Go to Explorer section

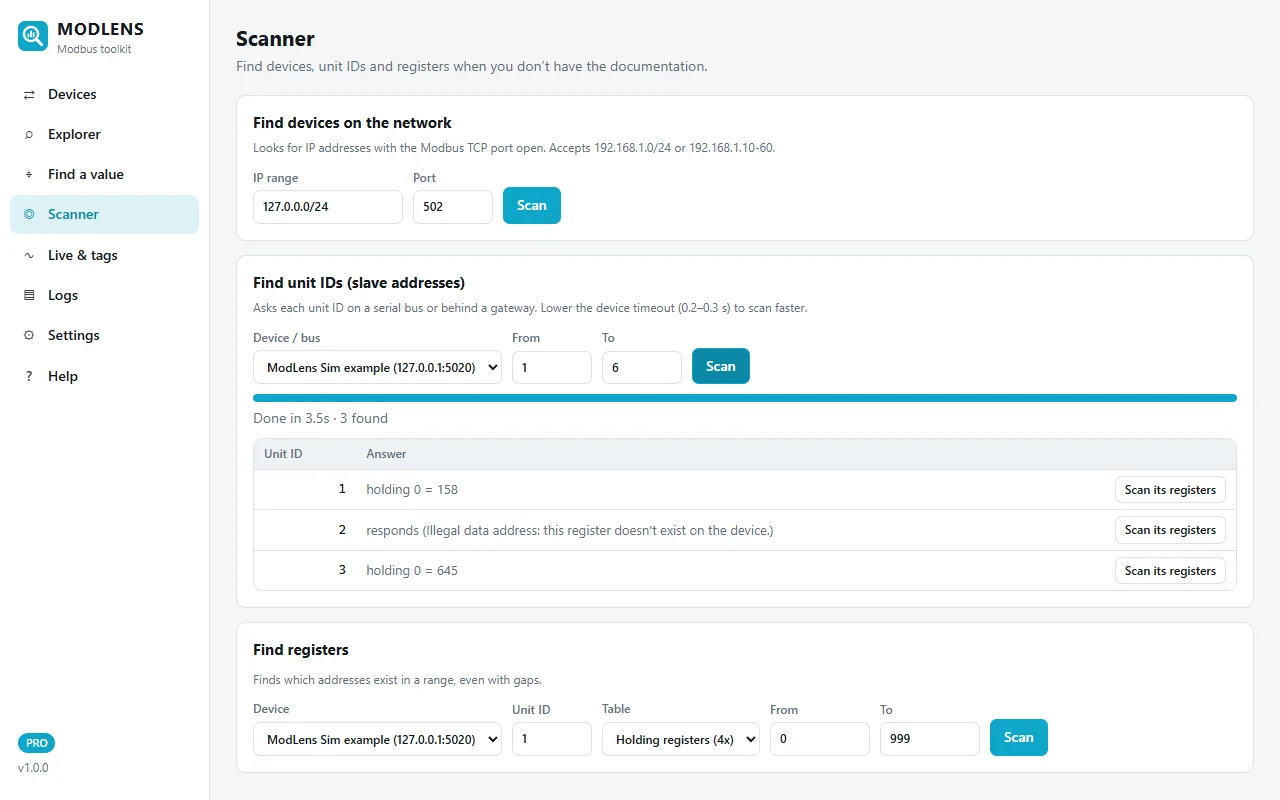tap(104, 134)
